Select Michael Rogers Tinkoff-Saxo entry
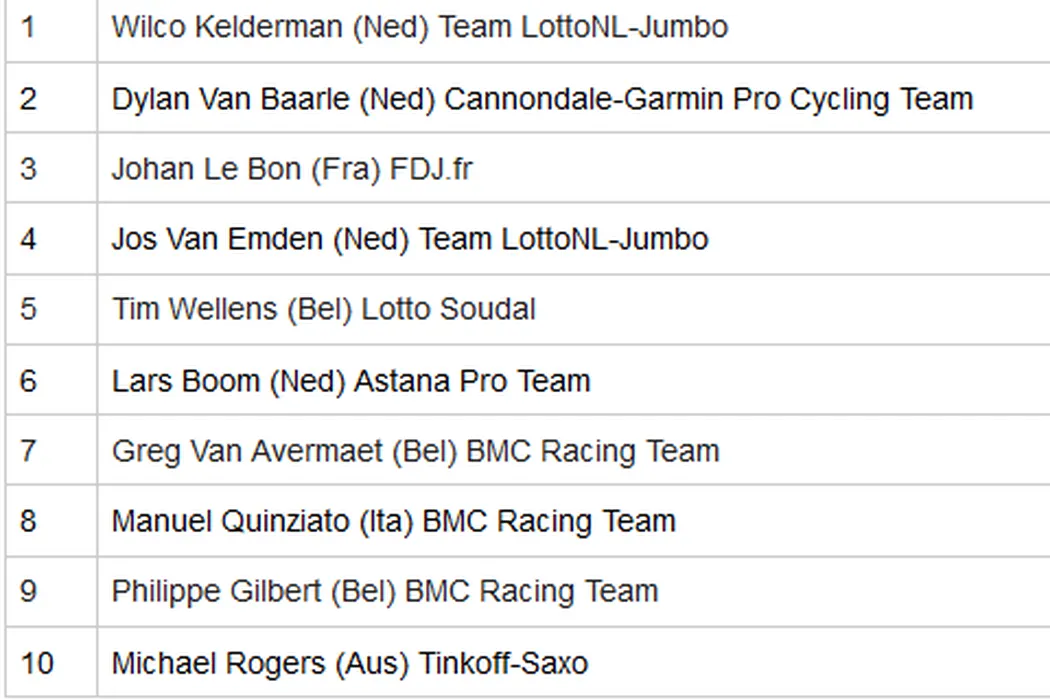Screen dimensions: 1050x700 pos(349,662)
